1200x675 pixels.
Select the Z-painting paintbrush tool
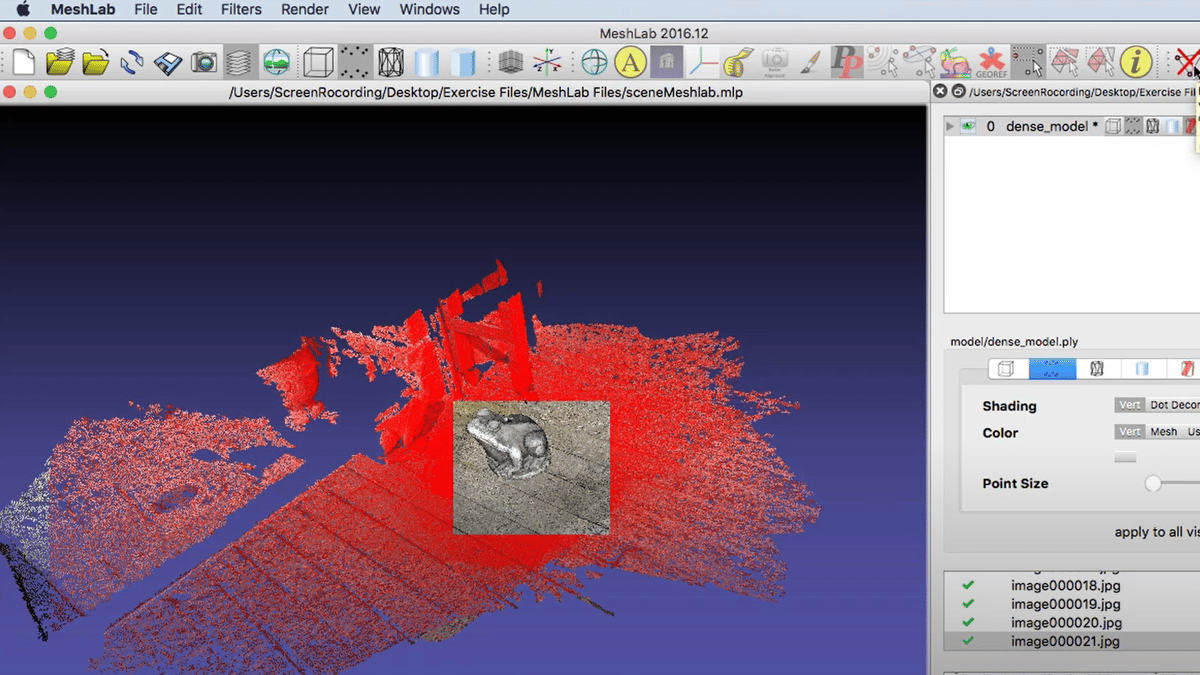(x=810, y=62)
